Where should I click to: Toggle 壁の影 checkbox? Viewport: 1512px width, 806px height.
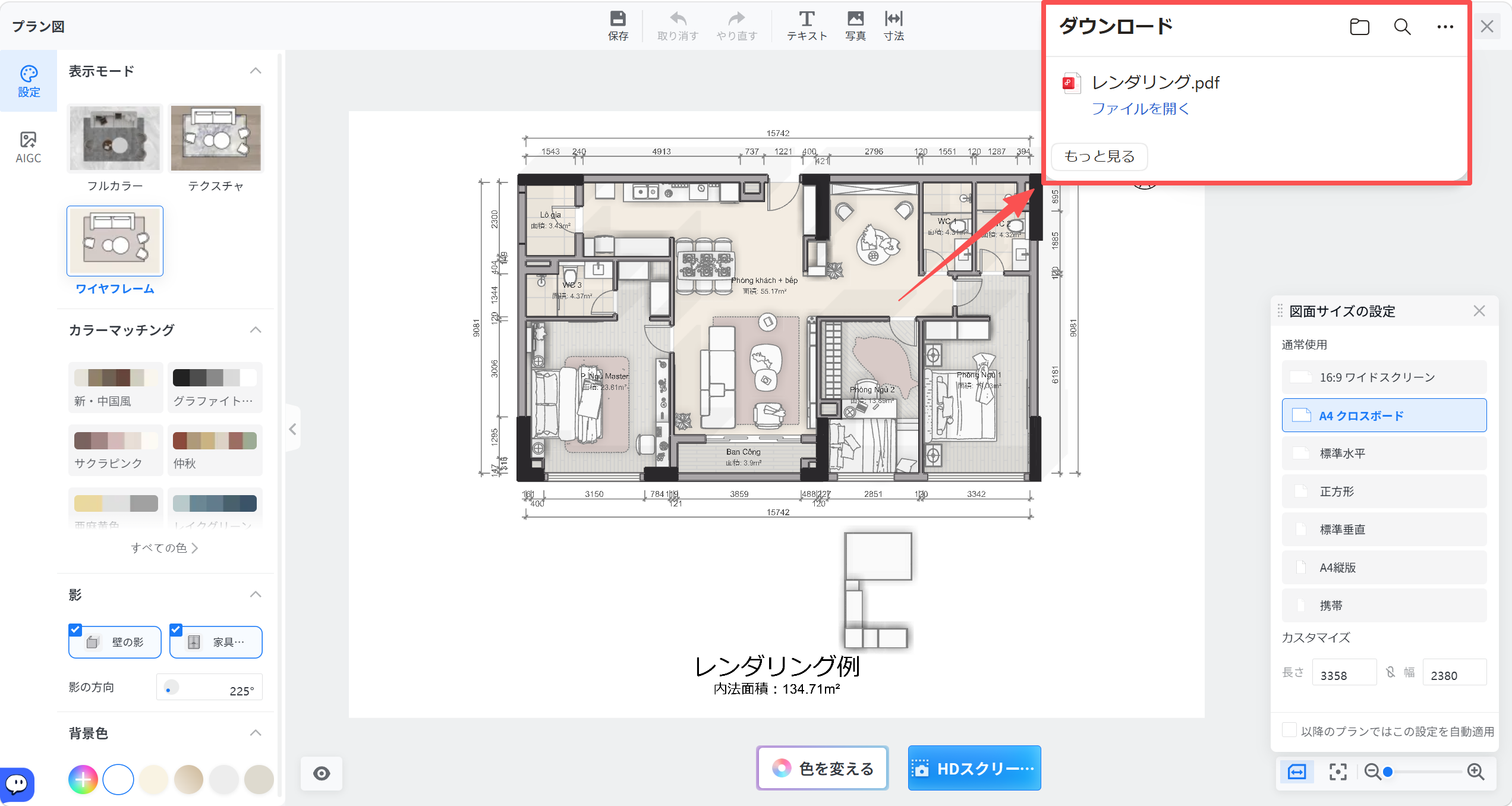pyautogui.click(x=75, y=630)
